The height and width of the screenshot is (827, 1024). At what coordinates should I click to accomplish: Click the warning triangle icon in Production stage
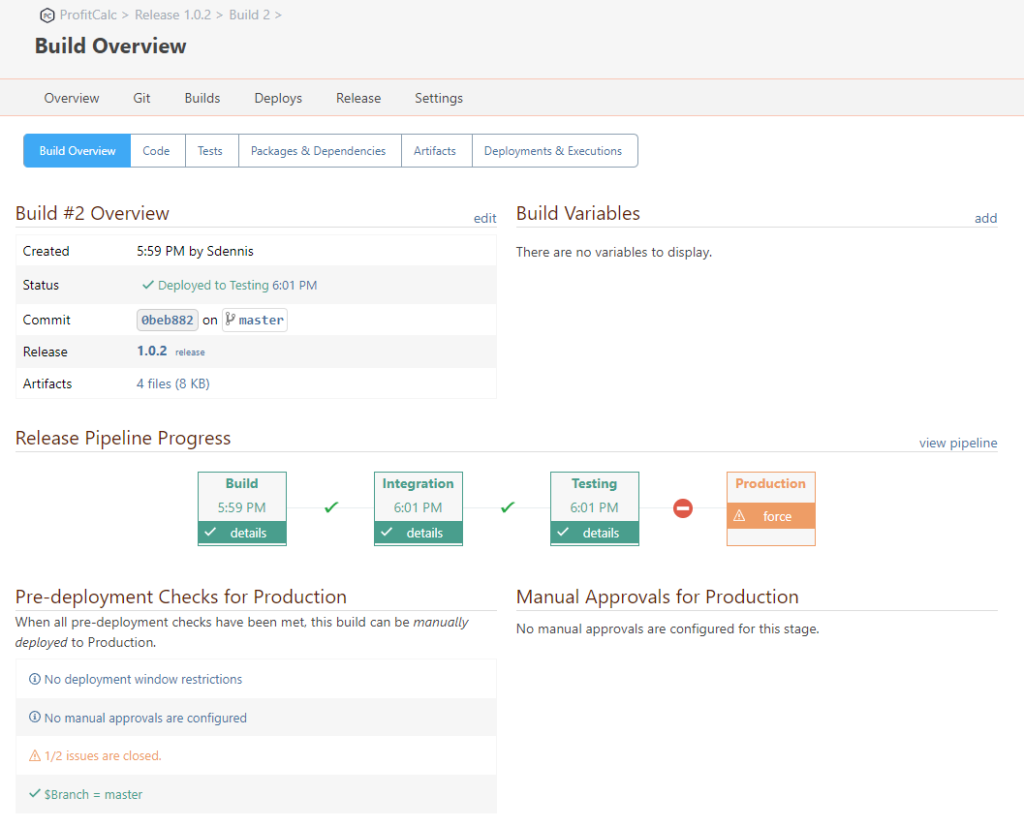coord(740,517)
